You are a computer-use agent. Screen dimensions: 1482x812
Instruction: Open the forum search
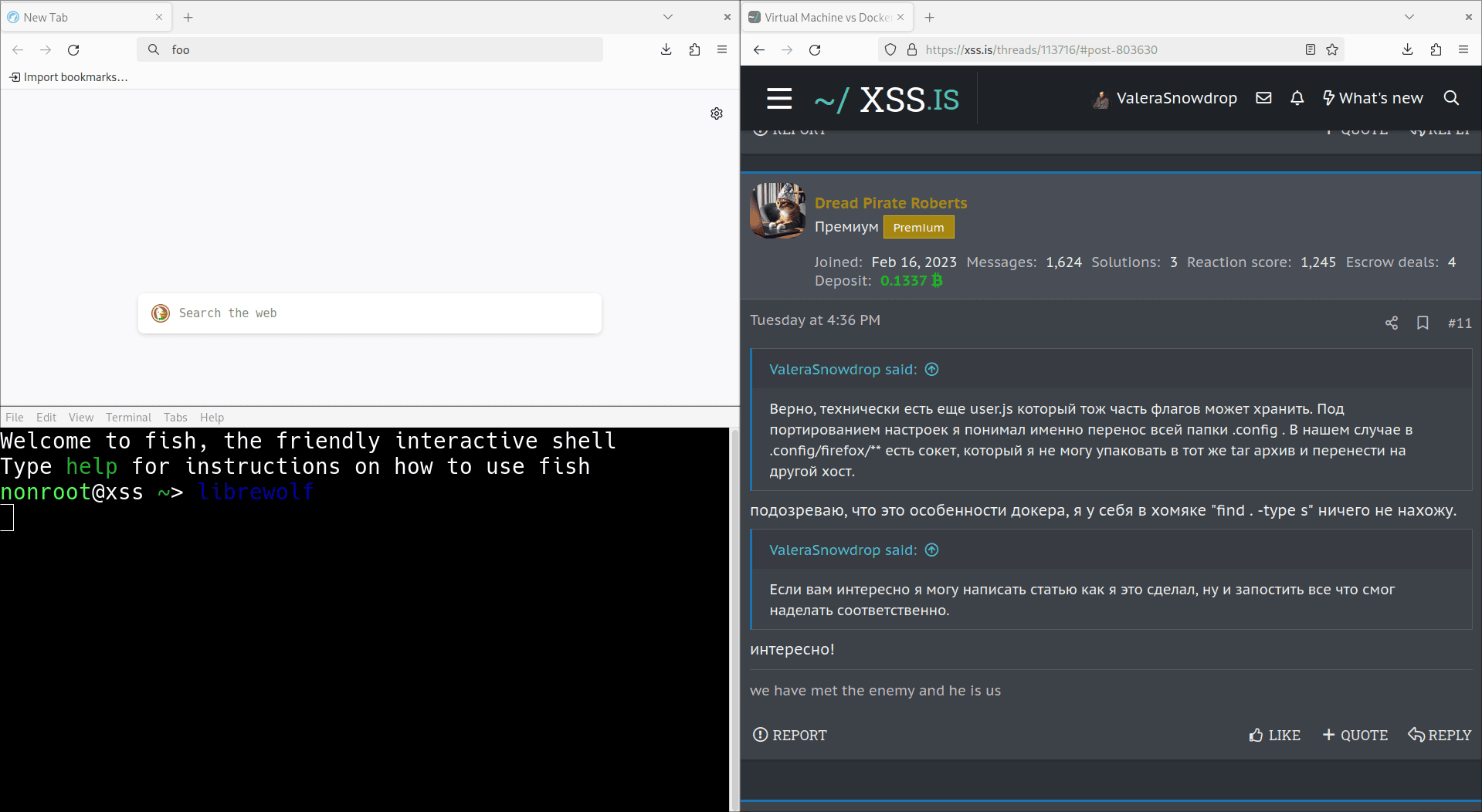coord(1452,98)
